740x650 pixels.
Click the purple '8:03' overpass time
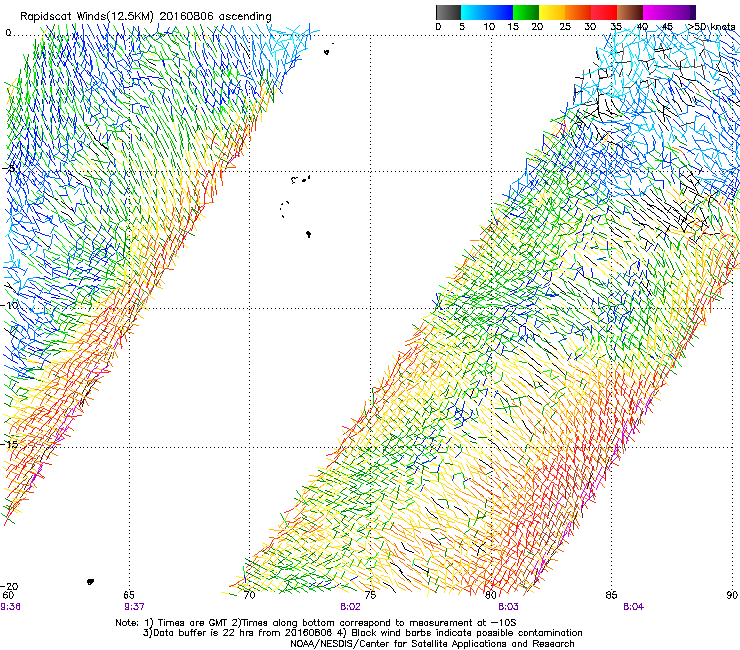coord(508,607)
